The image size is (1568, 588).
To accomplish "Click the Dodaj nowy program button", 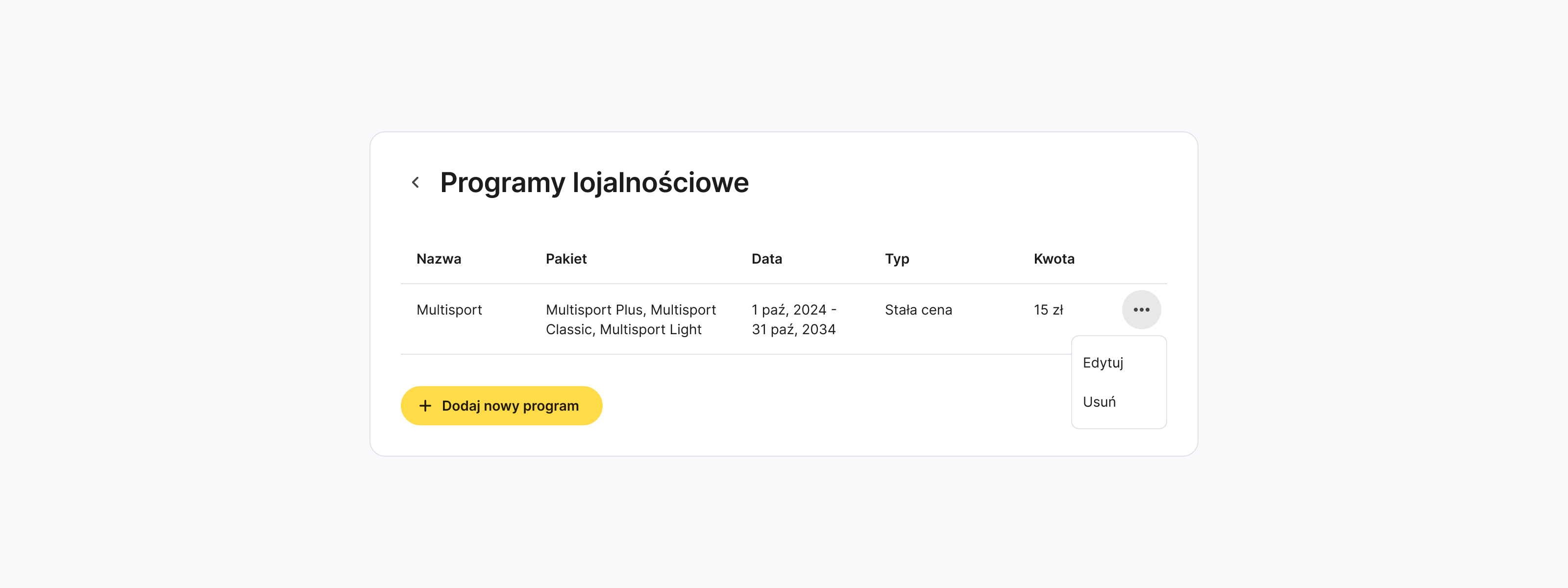I will point(501,405).
